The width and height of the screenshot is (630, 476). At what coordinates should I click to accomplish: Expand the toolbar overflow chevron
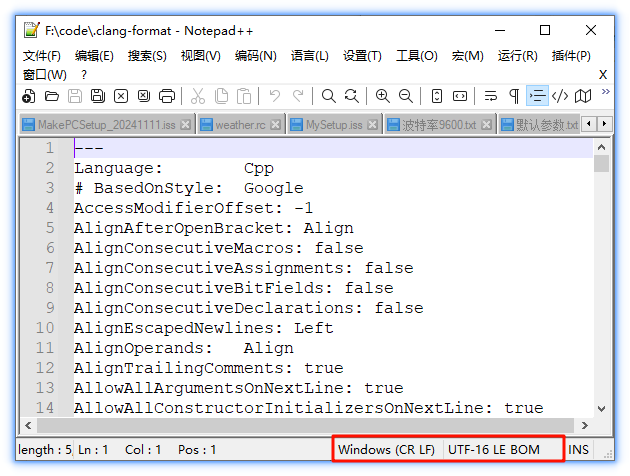(605, 92)
